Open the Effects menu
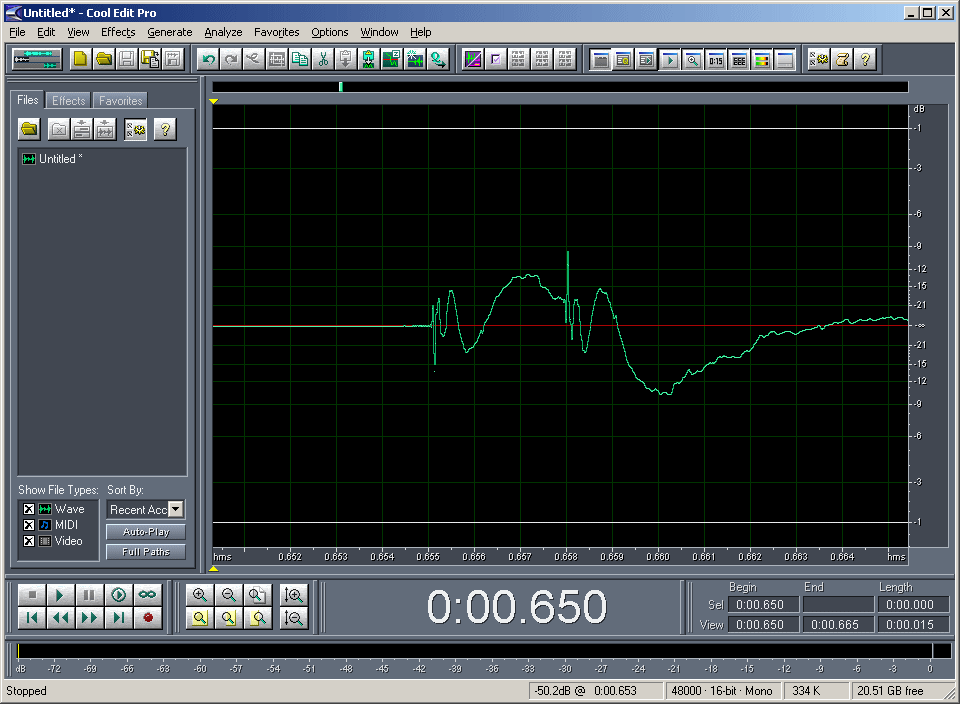The width and height of the screenshot is (960, 704). coord(117,32)
